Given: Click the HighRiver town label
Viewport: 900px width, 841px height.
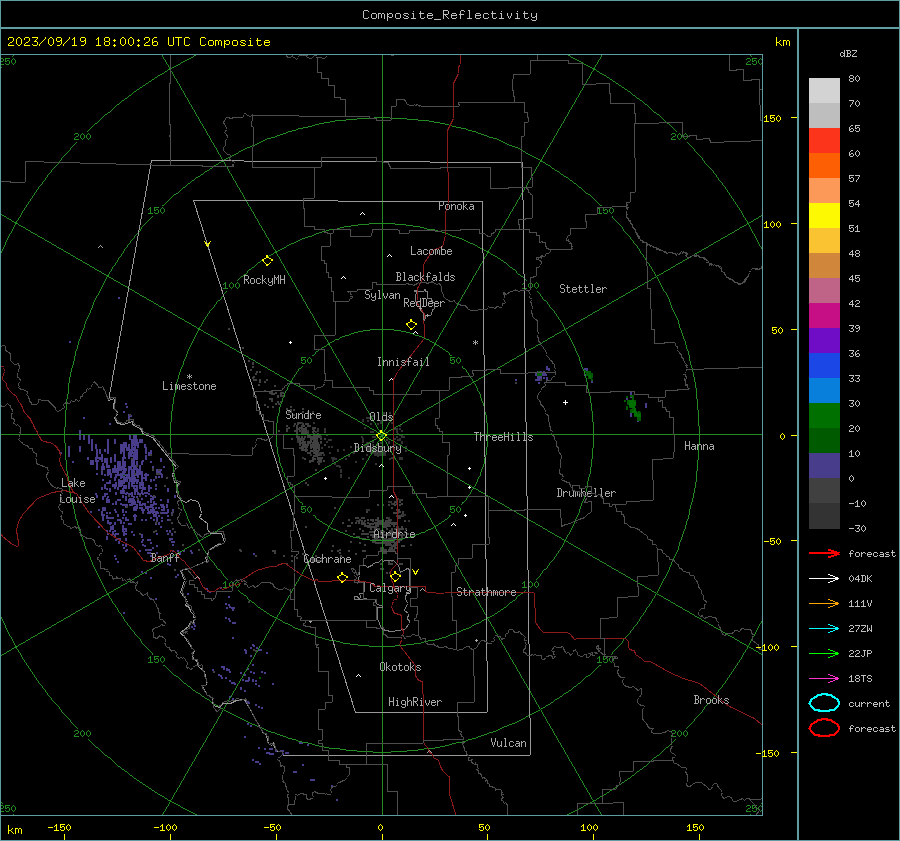Looking at the screenshot, I should click(415, 702).
